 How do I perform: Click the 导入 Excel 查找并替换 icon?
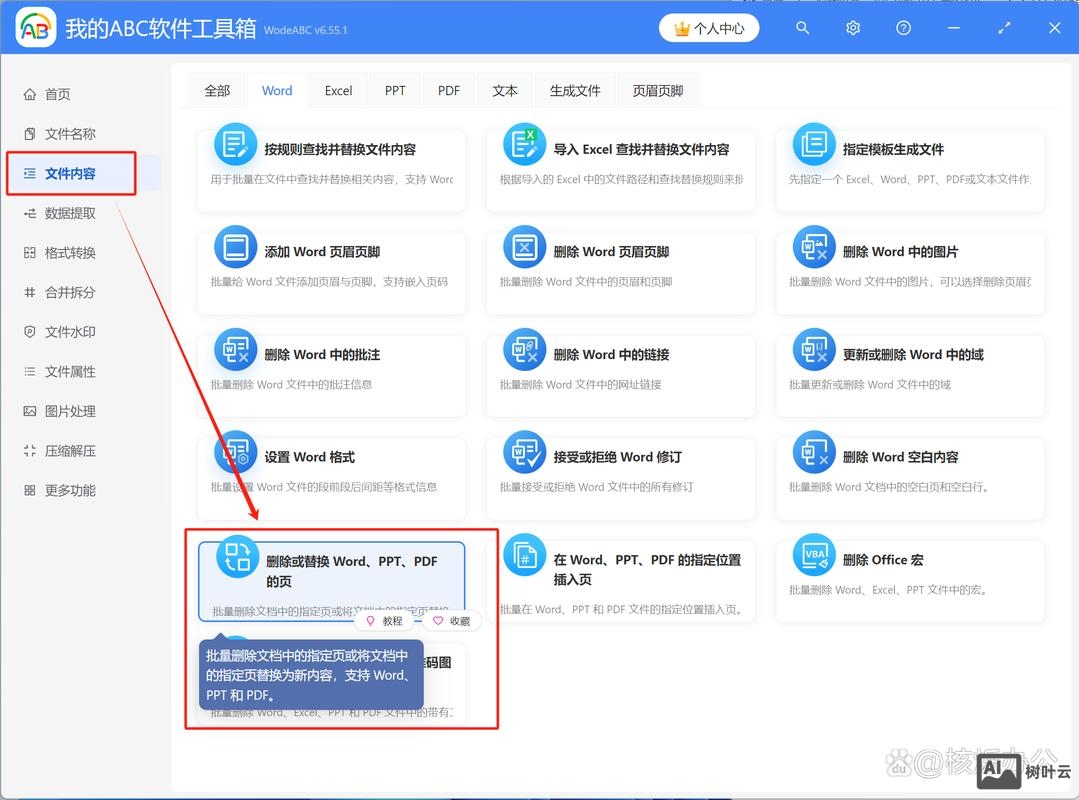(x=524, y=145)
